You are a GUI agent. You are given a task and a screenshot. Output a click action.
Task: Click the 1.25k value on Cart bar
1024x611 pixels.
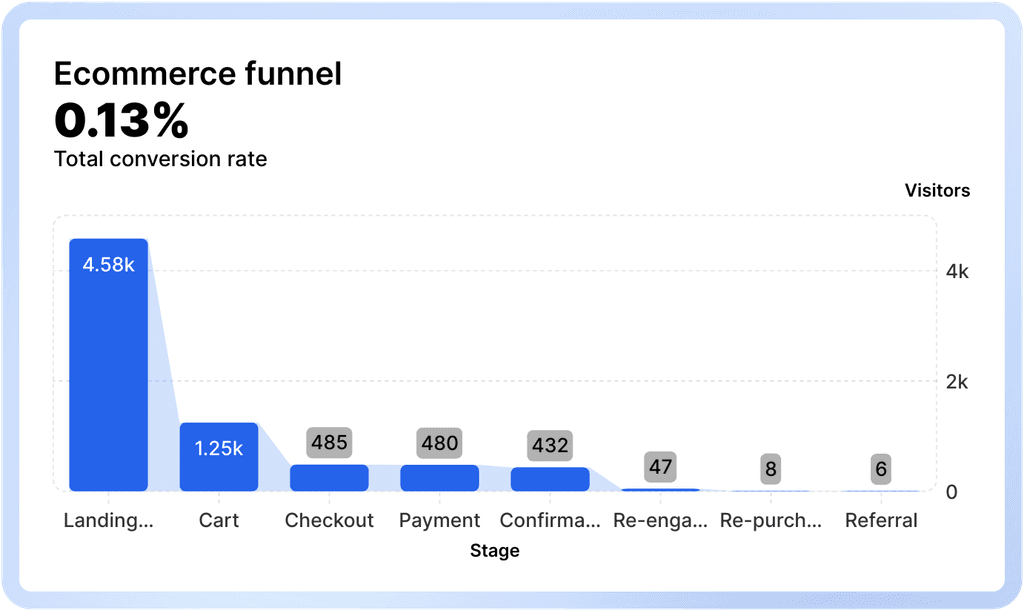pyautogui.click(x=219, y=449)
